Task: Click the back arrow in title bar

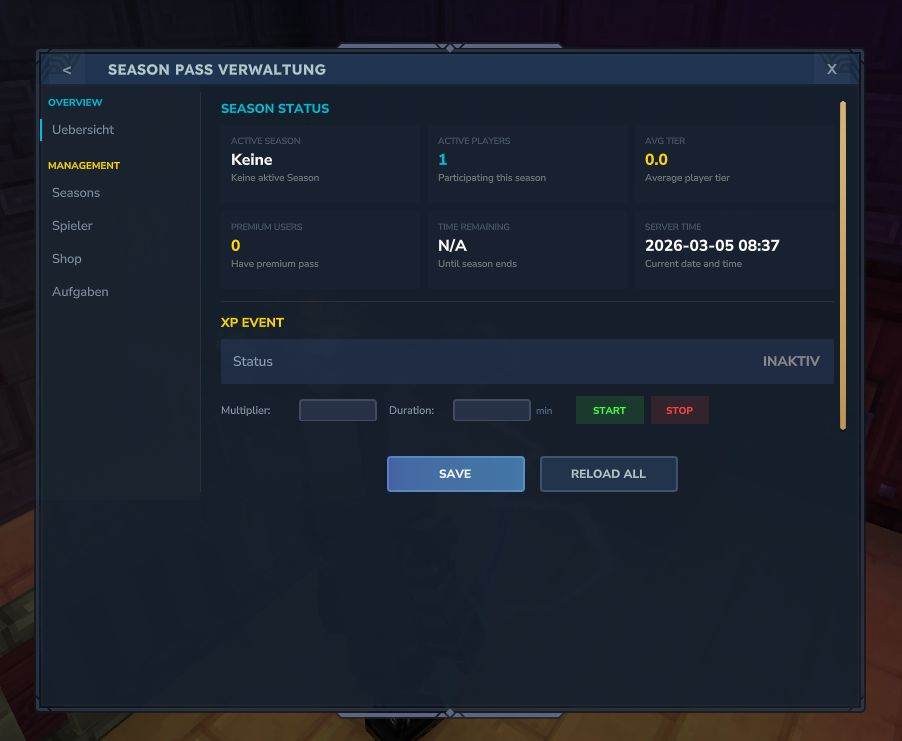Action: (x=67, y=70)
